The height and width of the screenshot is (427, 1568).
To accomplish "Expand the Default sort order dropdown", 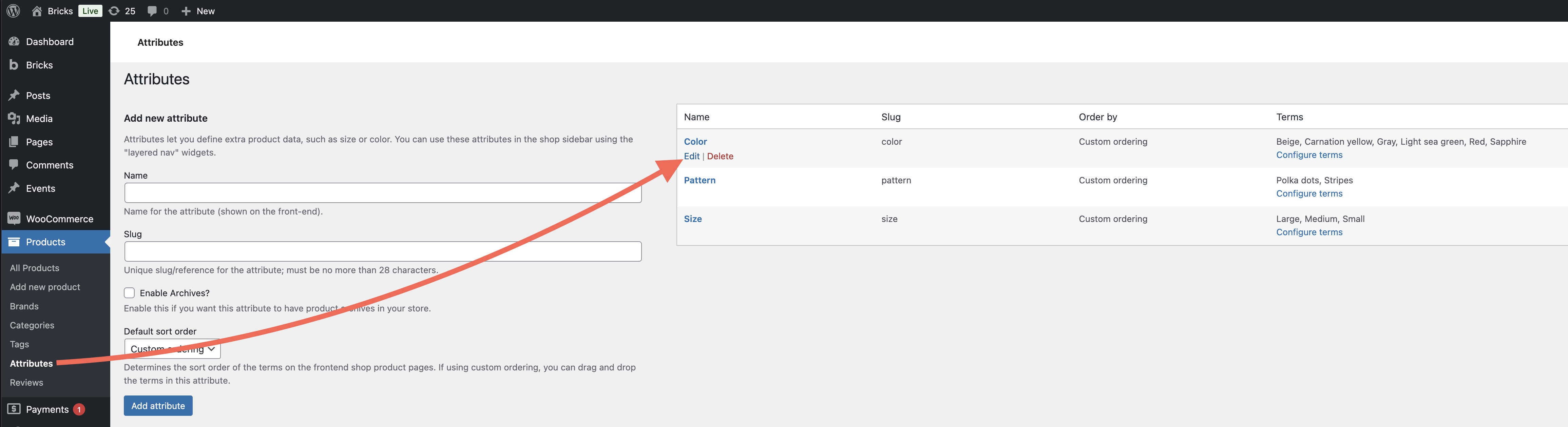I will pyautogui.click(x=172, y=348).
